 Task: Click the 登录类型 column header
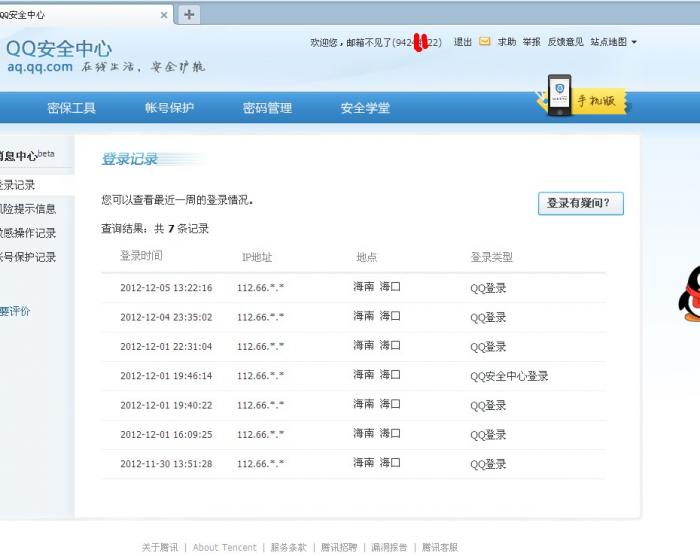click(x=492, y=257)
